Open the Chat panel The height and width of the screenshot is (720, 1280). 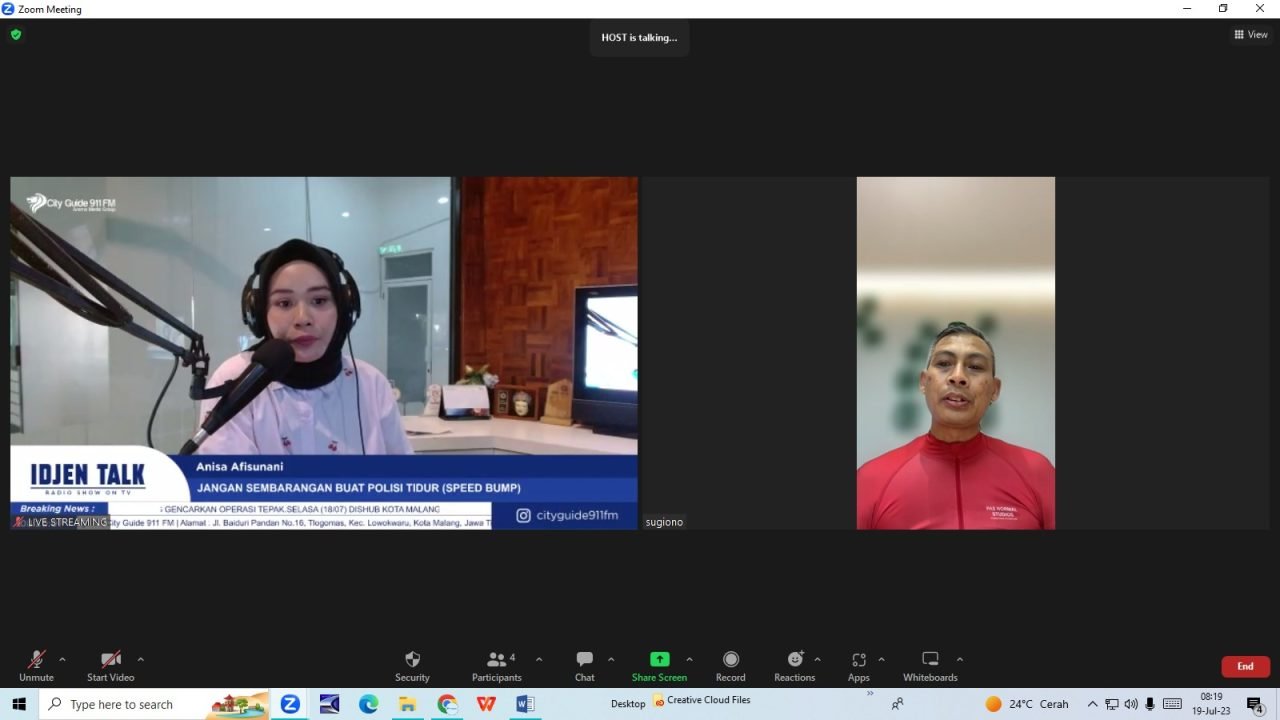pos(584,666)
